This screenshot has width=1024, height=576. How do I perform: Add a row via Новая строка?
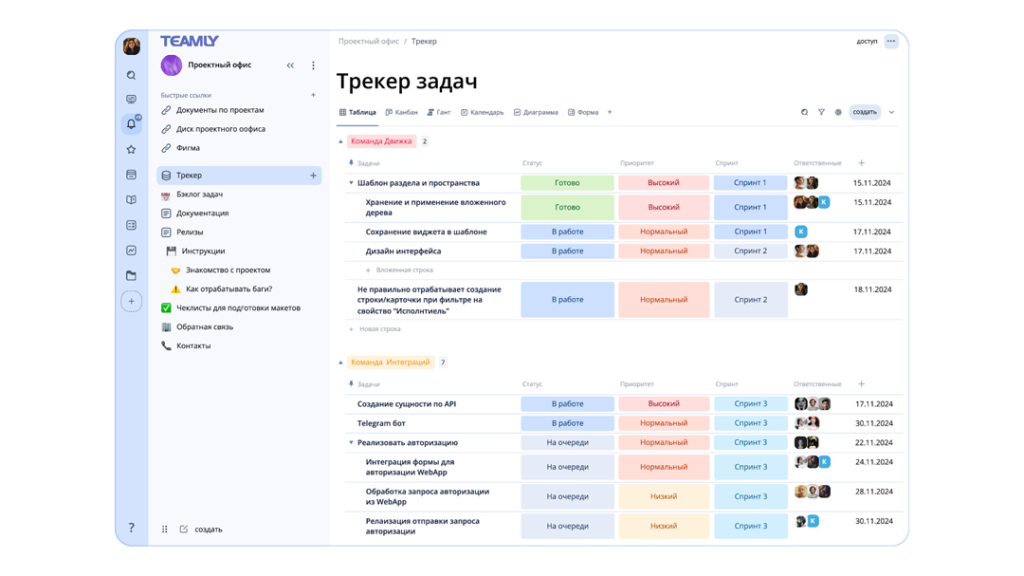379,329
